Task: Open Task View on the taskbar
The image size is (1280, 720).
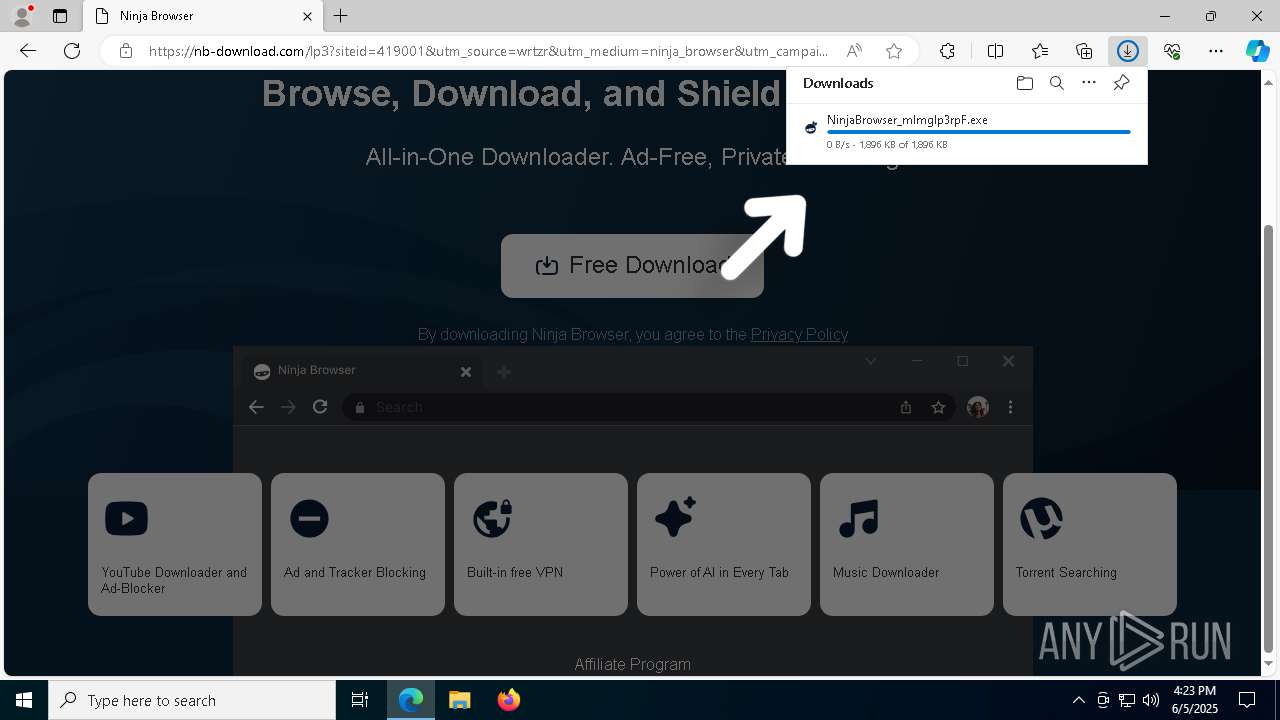Action: (360, 700)
